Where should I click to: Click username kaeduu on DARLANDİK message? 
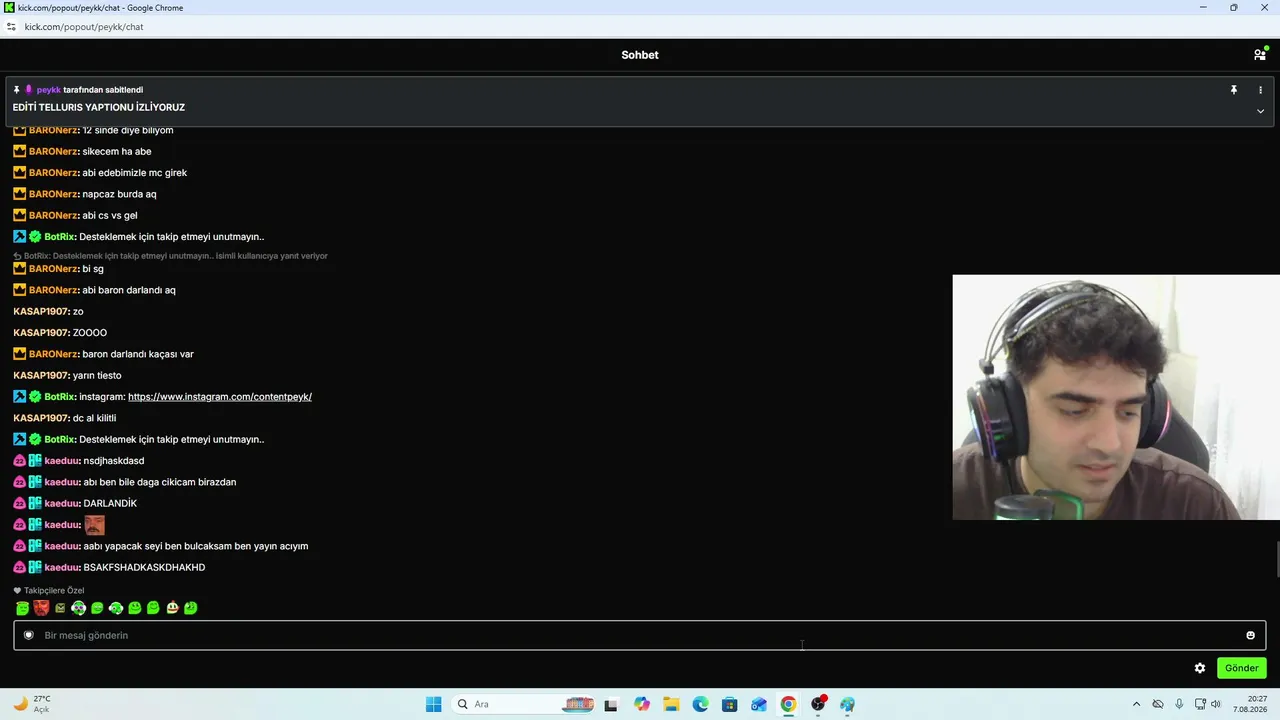(61, 503)
